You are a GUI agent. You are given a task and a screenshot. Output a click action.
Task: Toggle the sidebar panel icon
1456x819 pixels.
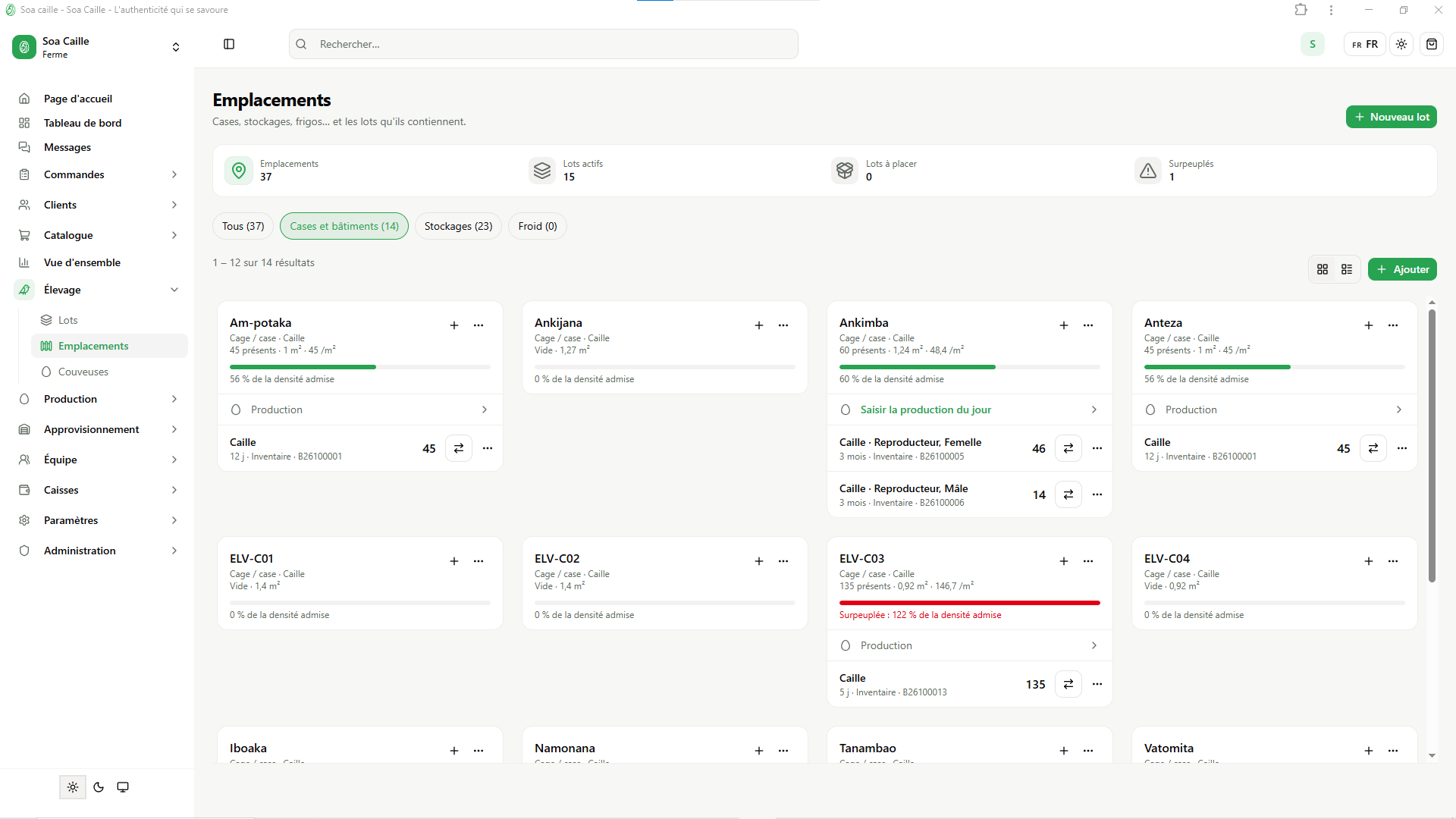coord(229,44)
